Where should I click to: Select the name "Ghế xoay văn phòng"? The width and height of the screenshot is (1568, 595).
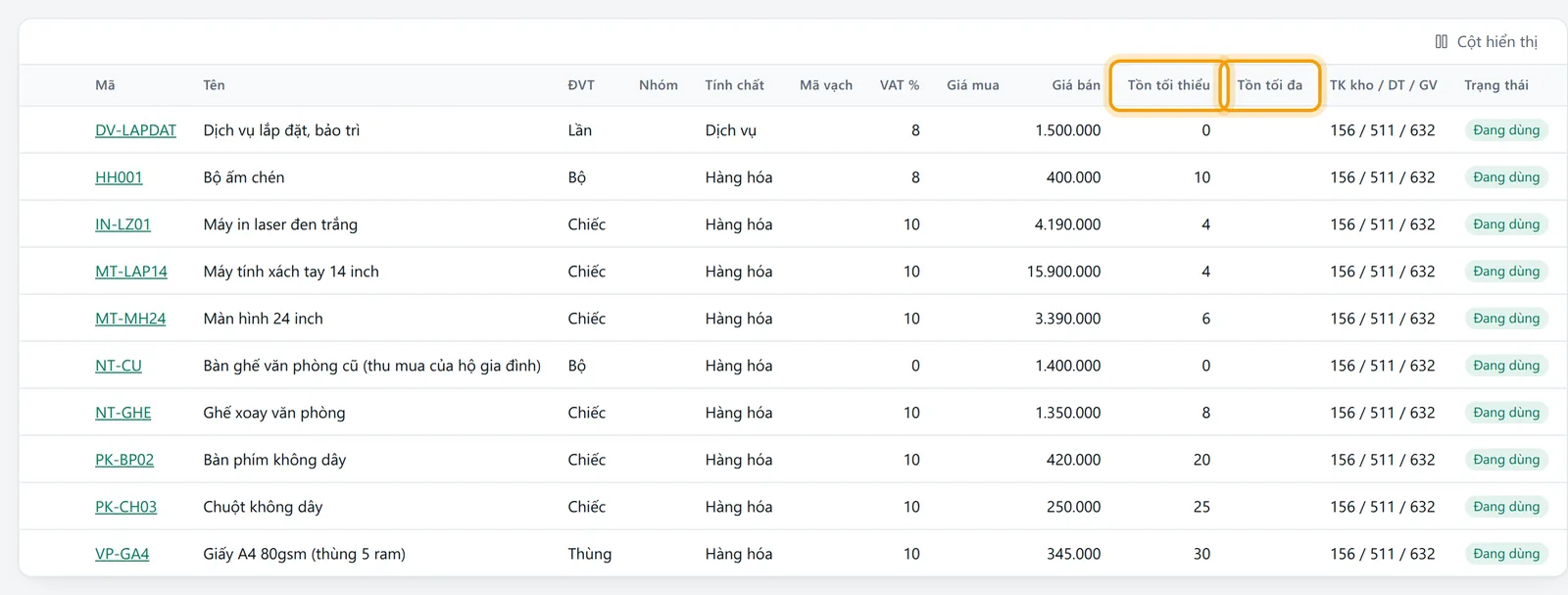[x=274, y=413]
